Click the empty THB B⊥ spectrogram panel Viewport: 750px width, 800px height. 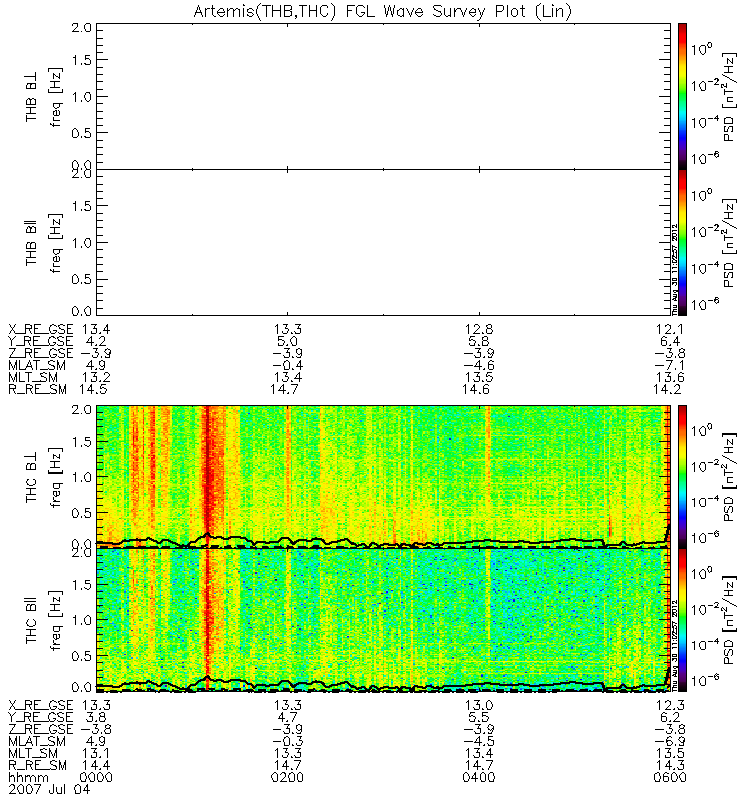click(383, 96)
